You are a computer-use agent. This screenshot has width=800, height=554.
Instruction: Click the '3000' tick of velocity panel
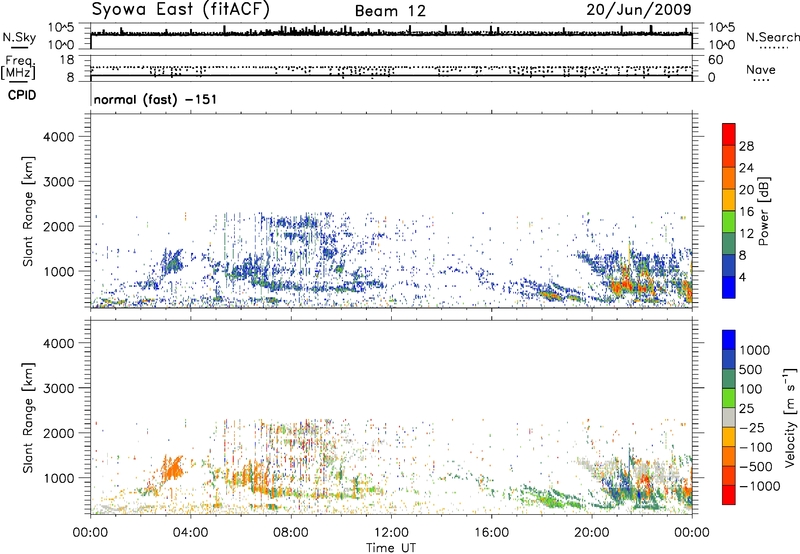[59, 388]
